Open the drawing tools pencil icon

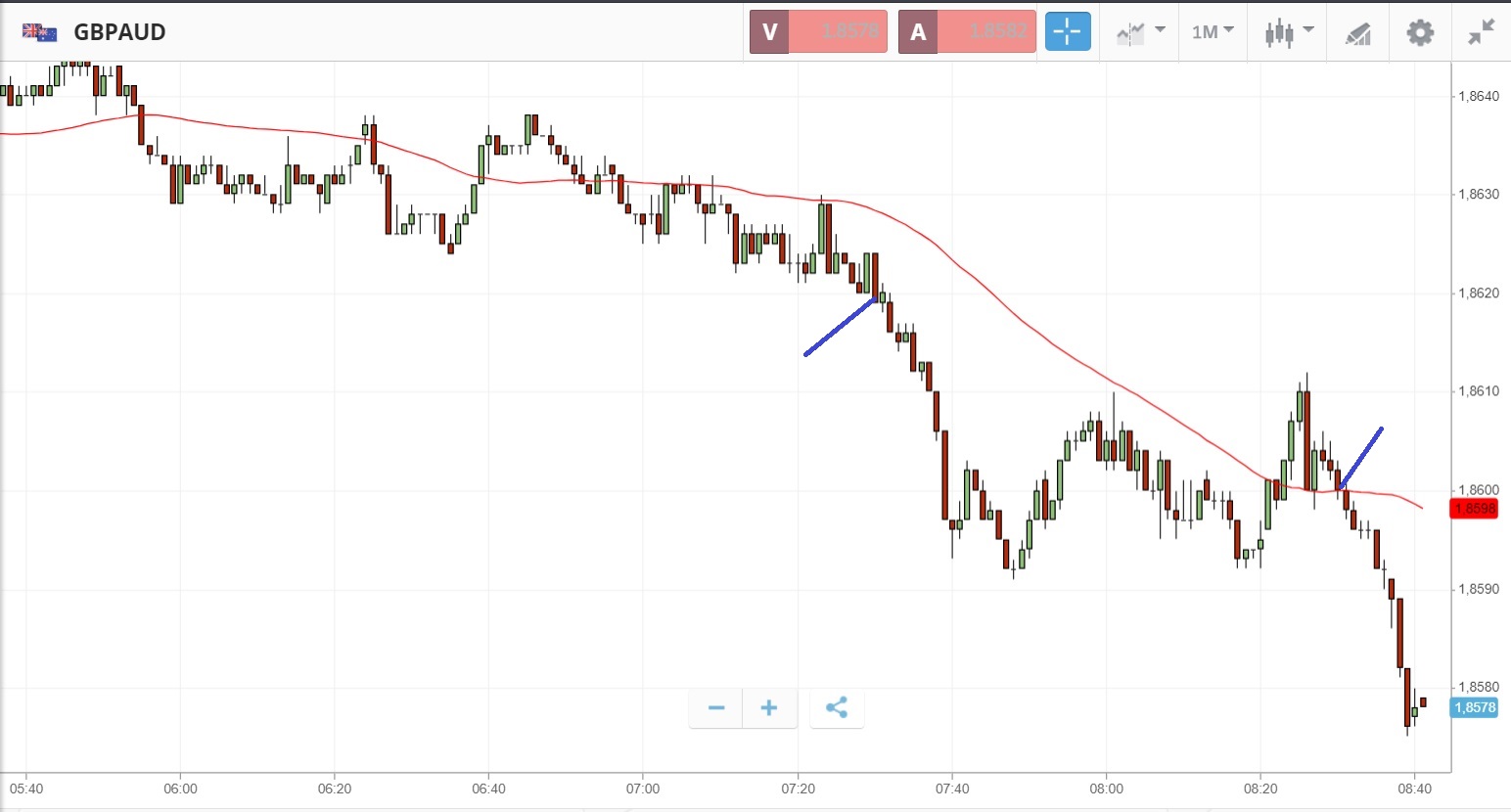[x=1357, y=33]
